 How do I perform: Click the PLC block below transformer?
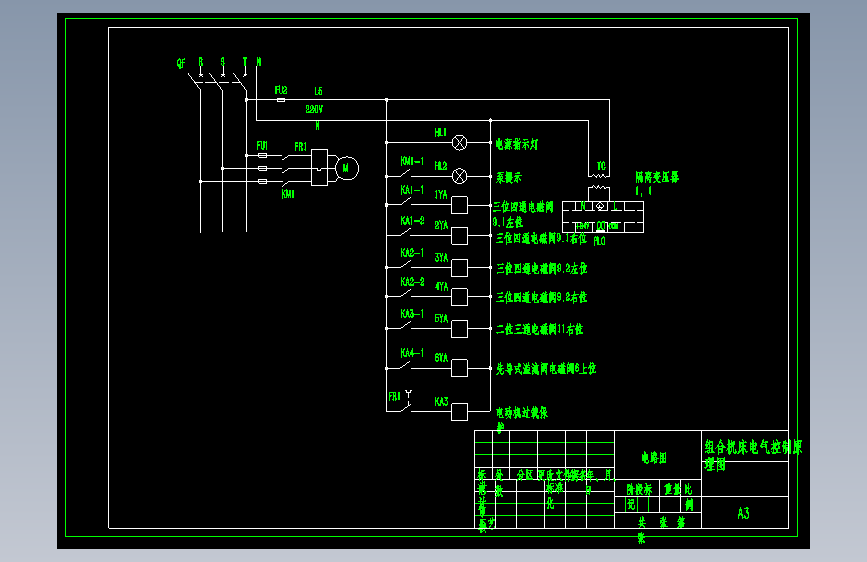point(603,217)
